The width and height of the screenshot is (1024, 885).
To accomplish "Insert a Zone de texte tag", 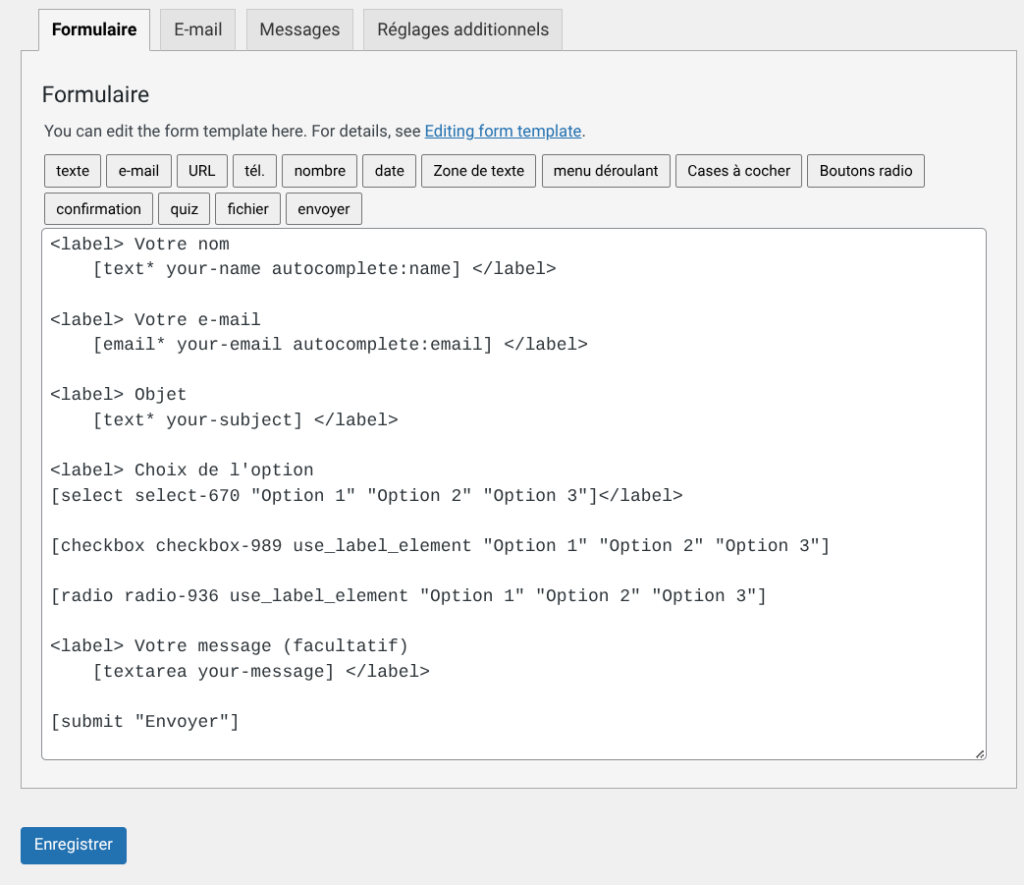I will coord(478,171).
